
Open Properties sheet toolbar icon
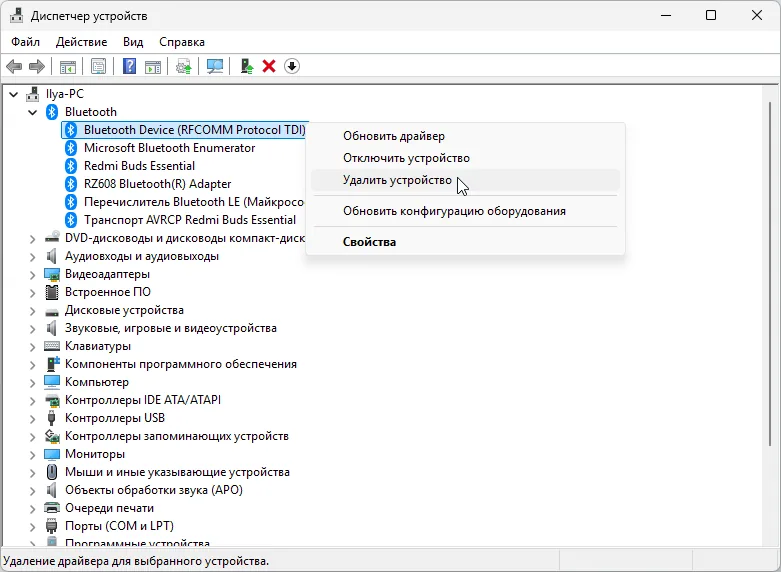99,66
